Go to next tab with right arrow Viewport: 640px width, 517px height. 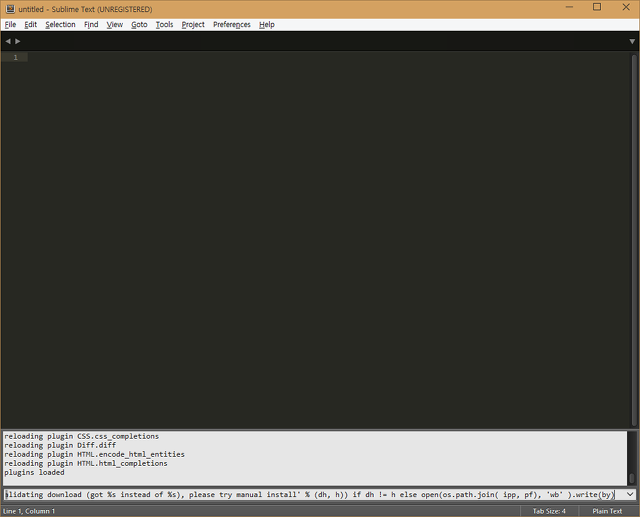point(18,41)
